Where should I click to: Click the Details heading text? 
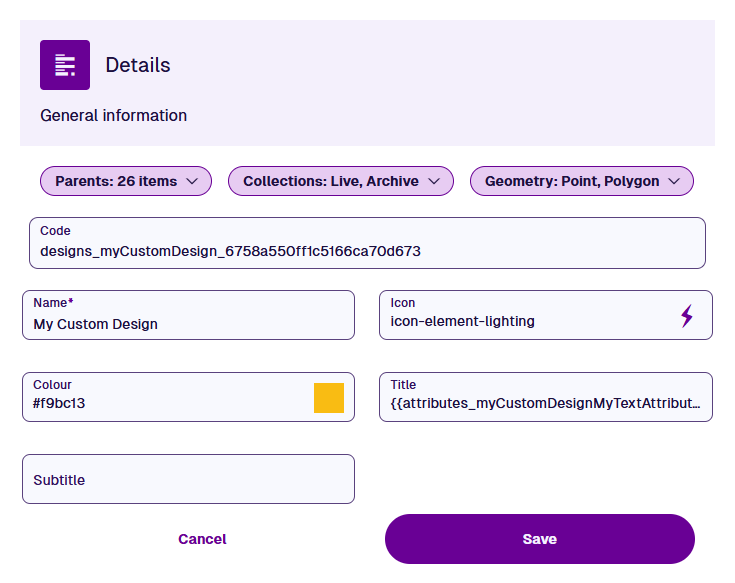point(138,65)
